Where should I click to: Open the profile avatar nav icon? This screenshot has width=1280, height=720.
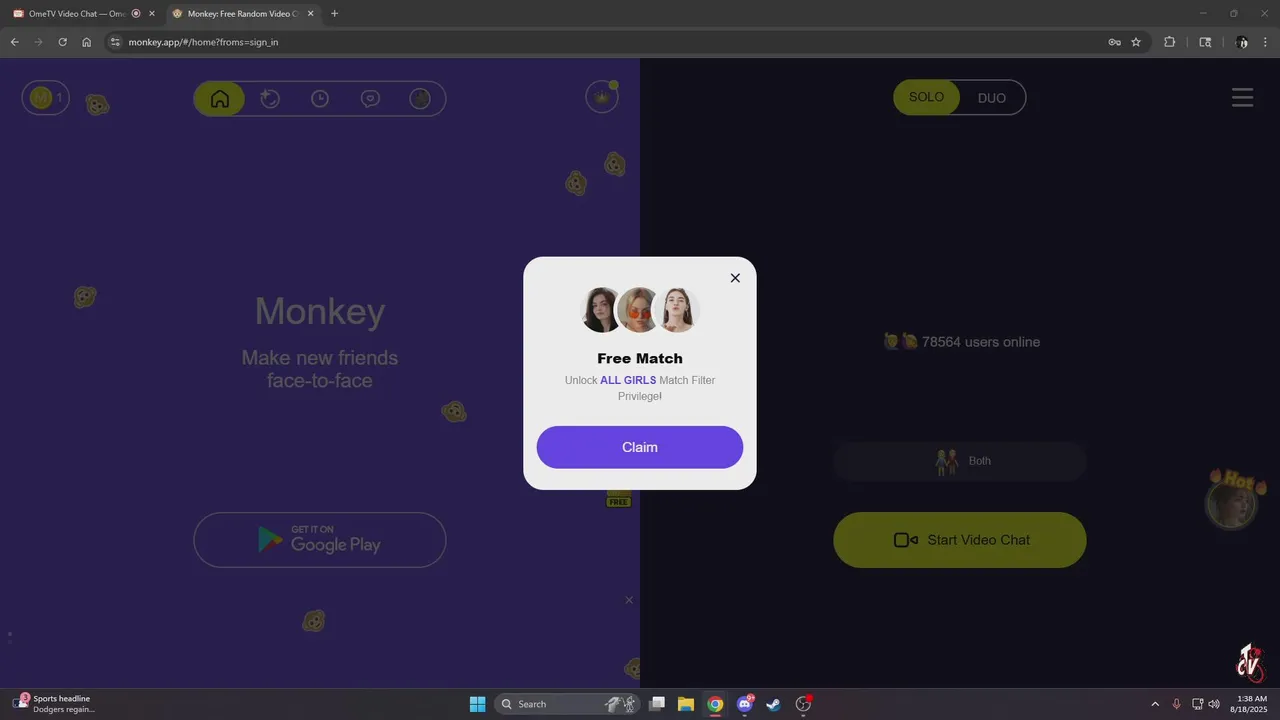pos(420,98)
